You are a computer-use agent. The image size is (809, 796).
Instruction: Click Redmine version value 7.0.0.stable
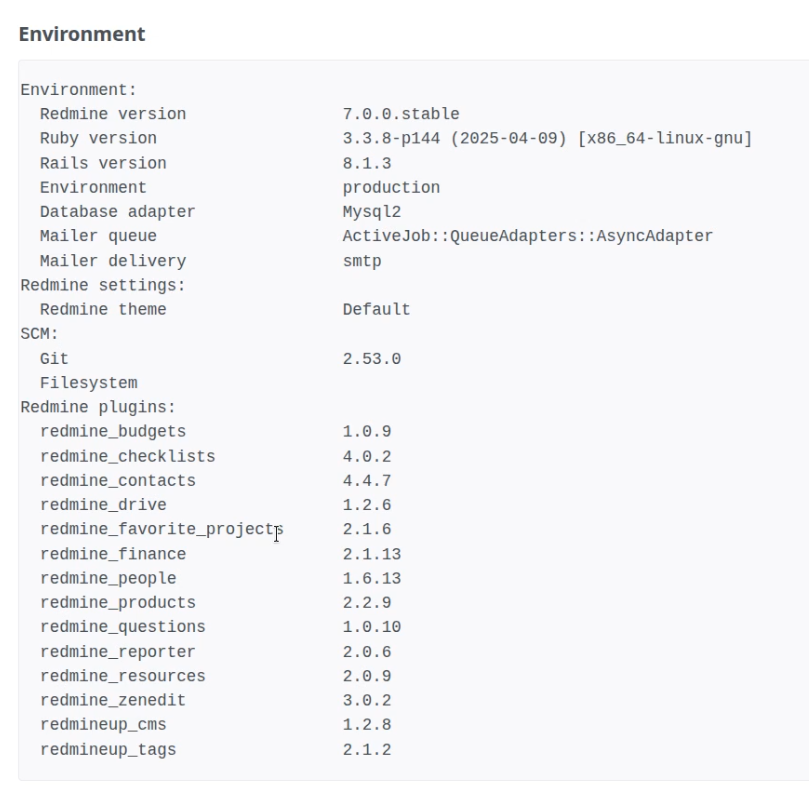(x=401, y=114)
